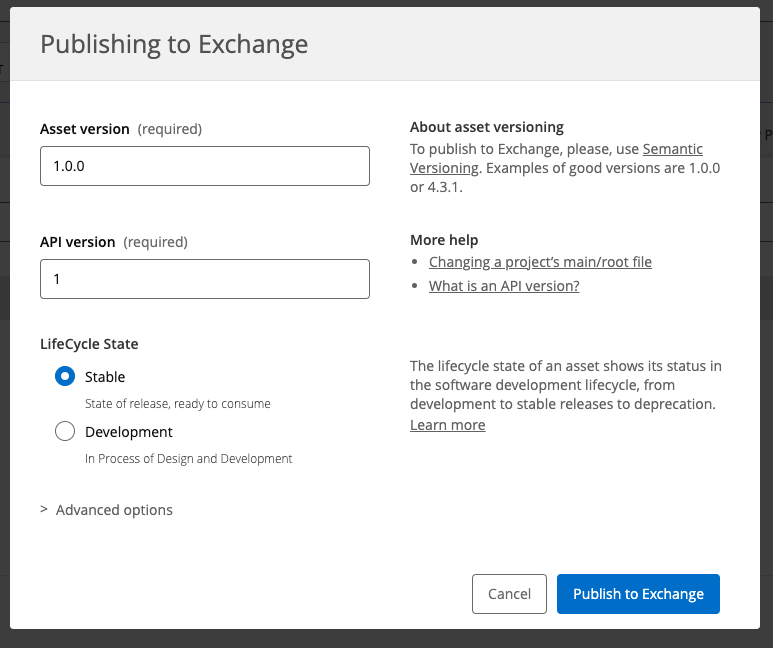Click the Publishing to Exchange dialog title

(x=174, y=44)
